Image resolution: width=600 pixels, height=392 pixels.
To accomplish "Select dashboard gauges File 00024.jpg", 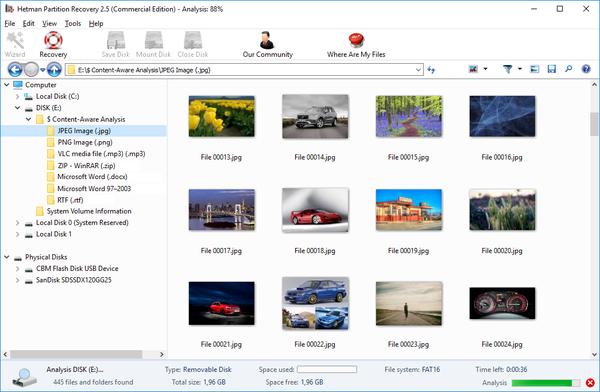I will [x=502, y=303].
